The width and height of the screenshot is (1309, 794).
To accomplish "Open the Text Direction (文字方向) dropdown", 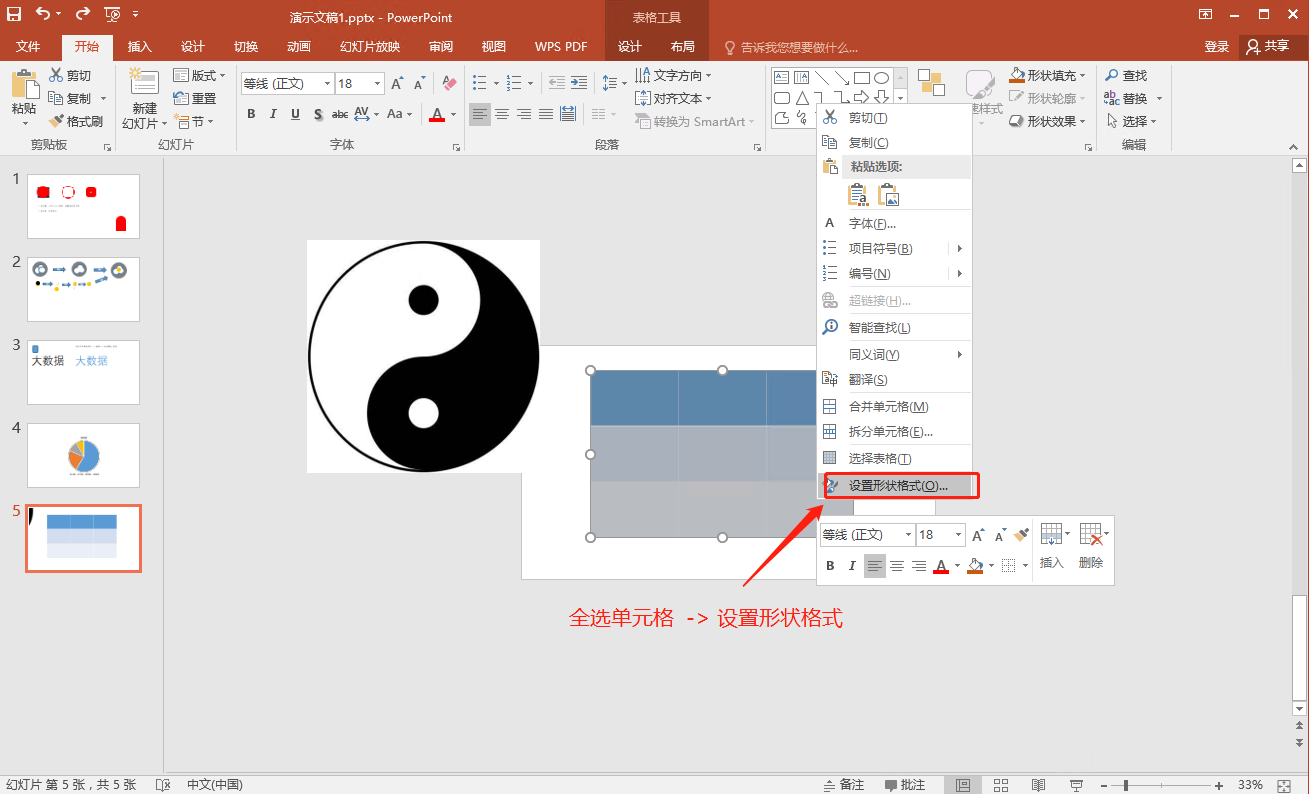I will pos(673,75).
